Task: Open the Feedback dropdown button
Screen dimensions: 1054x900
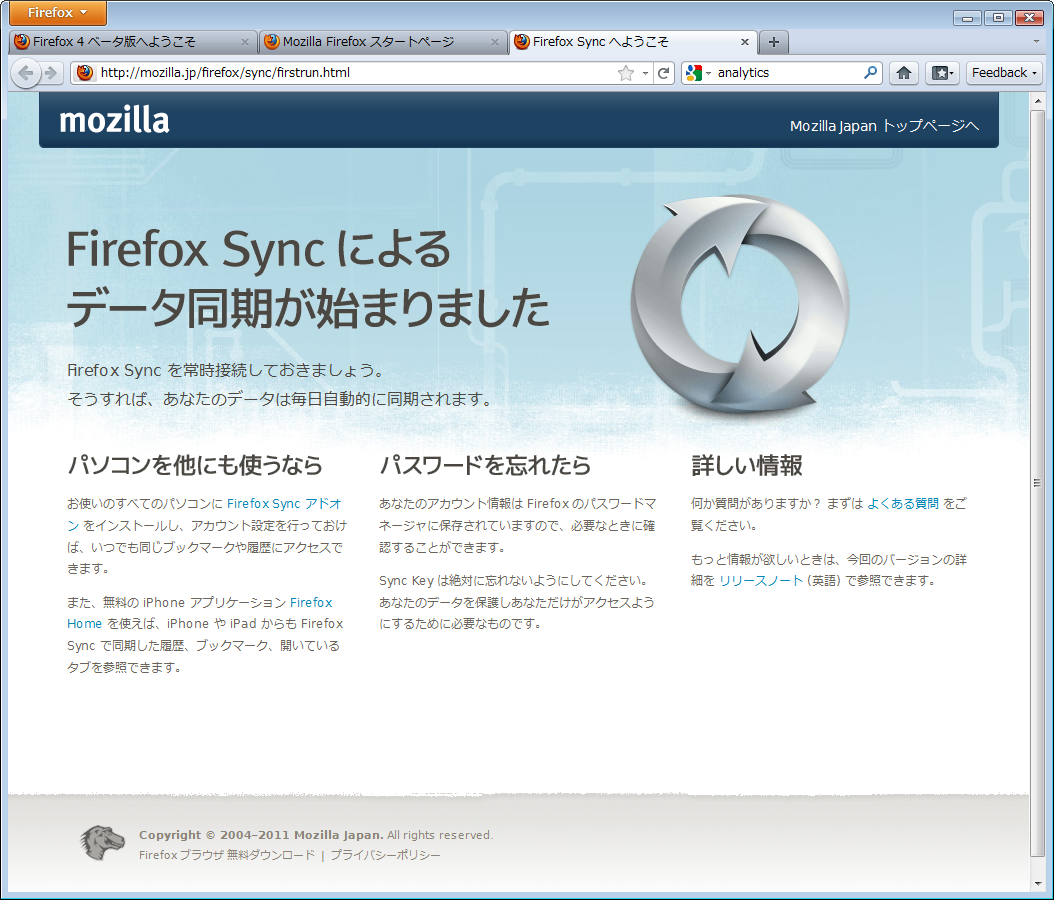Action: pos(1004,73)
